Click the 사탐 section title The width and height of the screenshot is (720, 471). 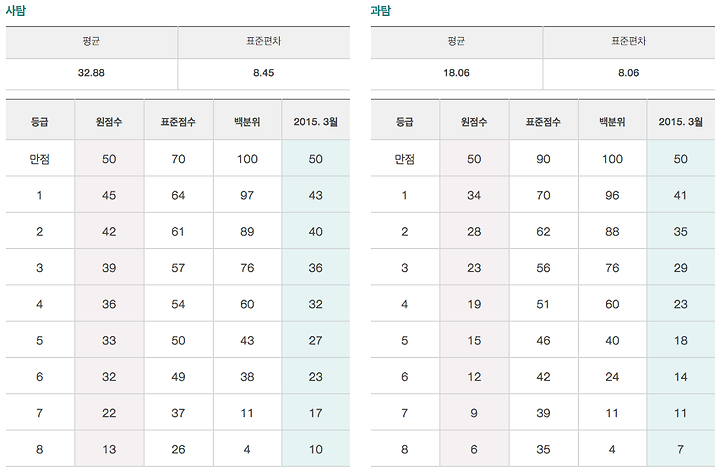click(x=16, y=10)
